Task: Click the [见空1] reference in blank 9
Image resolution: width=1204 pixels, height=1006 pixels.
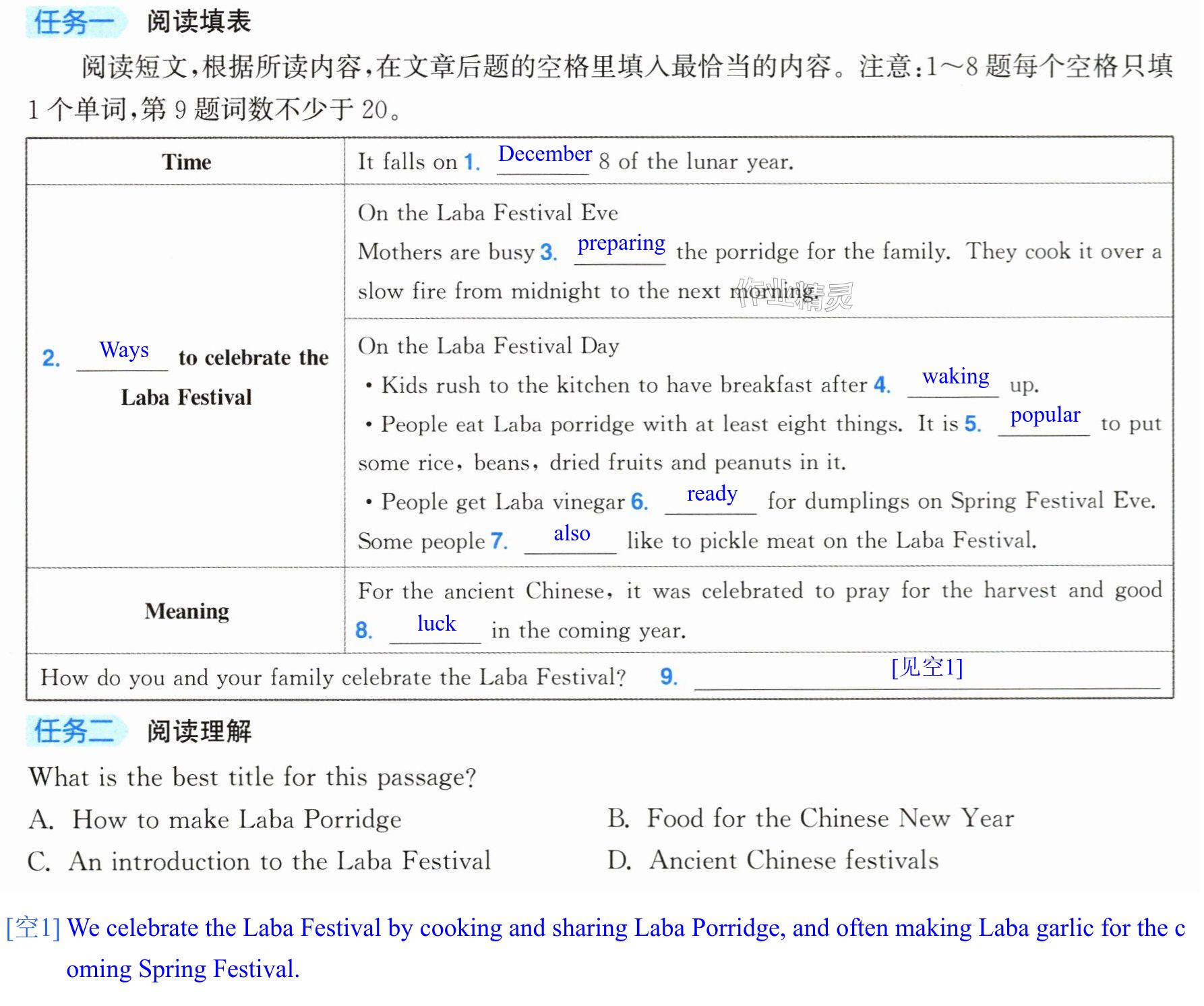Action: point(927,667)
